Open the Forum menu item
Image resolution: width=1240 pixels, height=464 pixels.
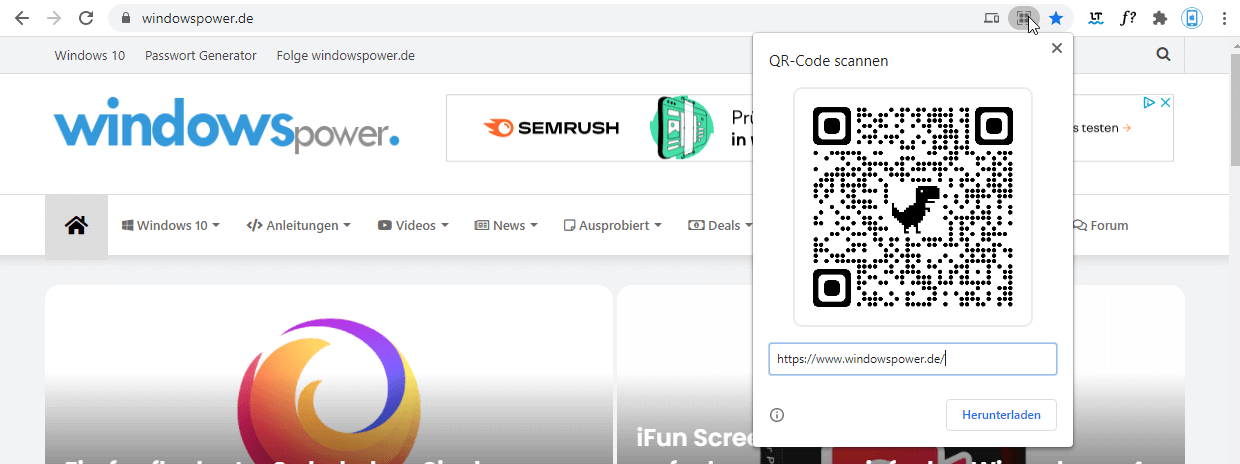pyautogui.click(x=1100, y=226)
